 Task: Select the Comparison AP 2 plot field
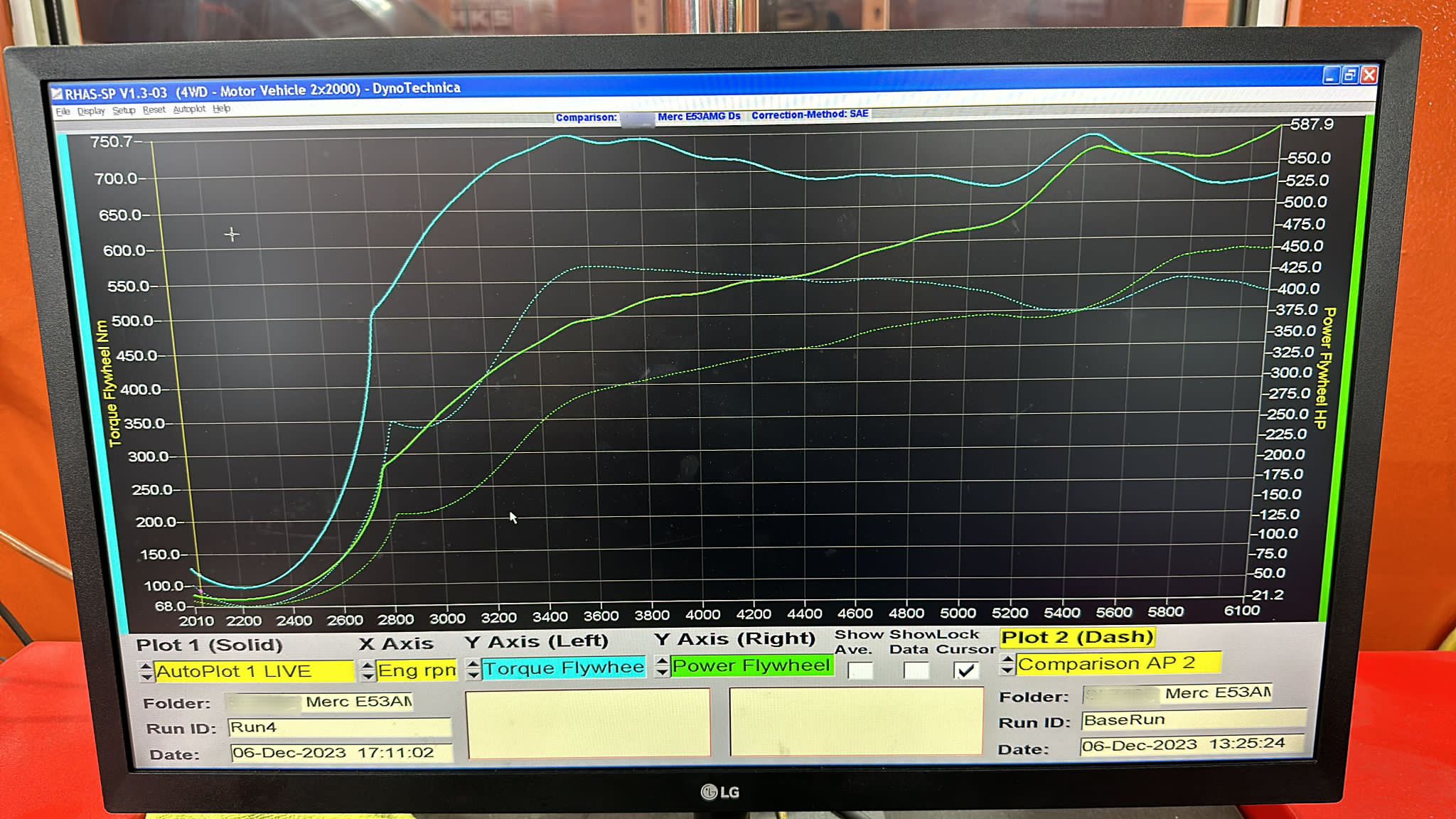point(1118,663)
